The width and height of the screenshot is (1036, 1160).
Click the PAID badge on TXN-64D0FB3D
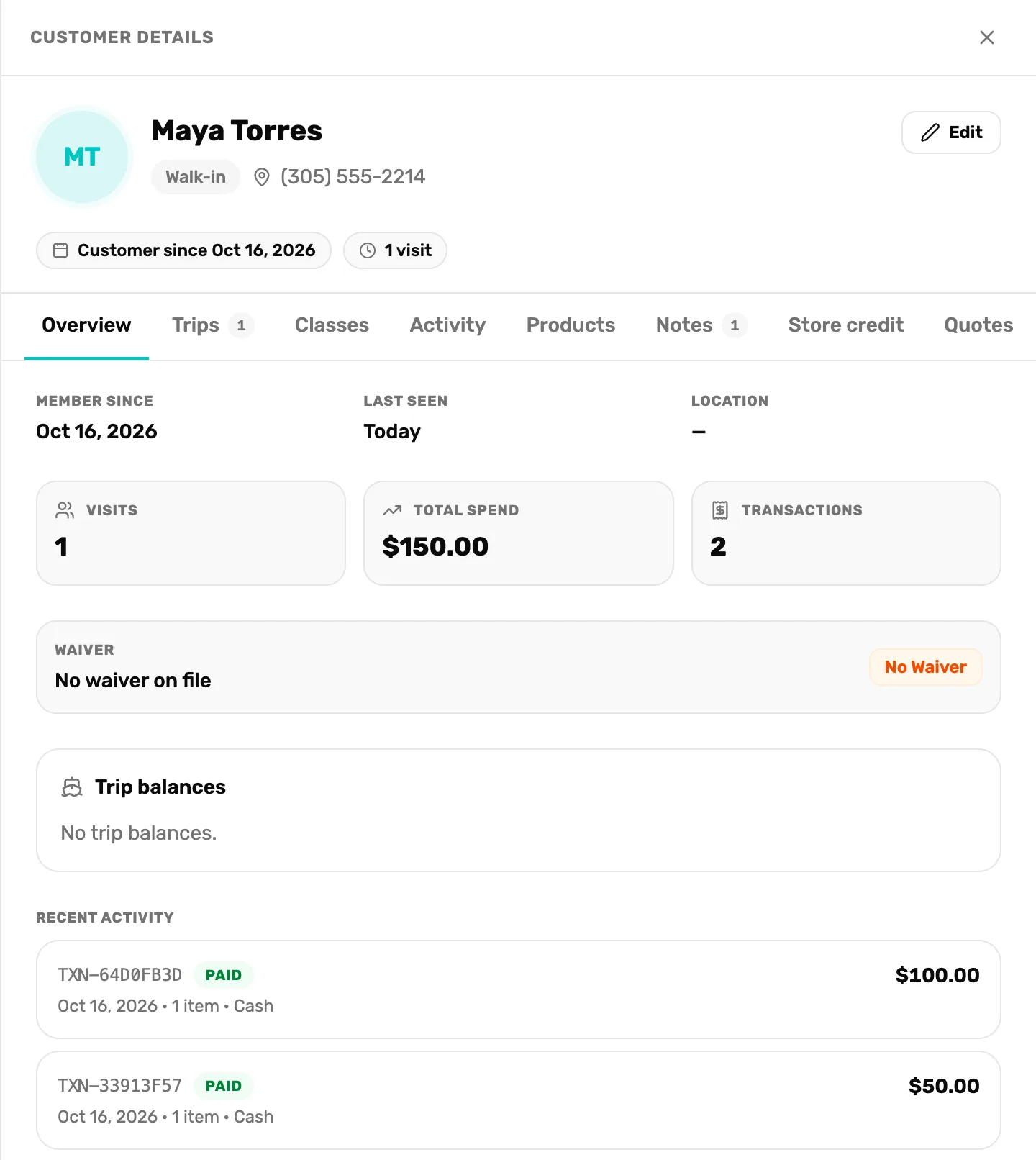pos(224,975)
